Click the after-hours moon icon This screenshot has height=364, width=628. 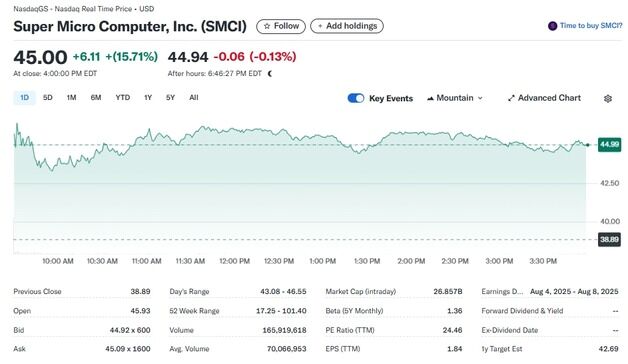[270, 74]
